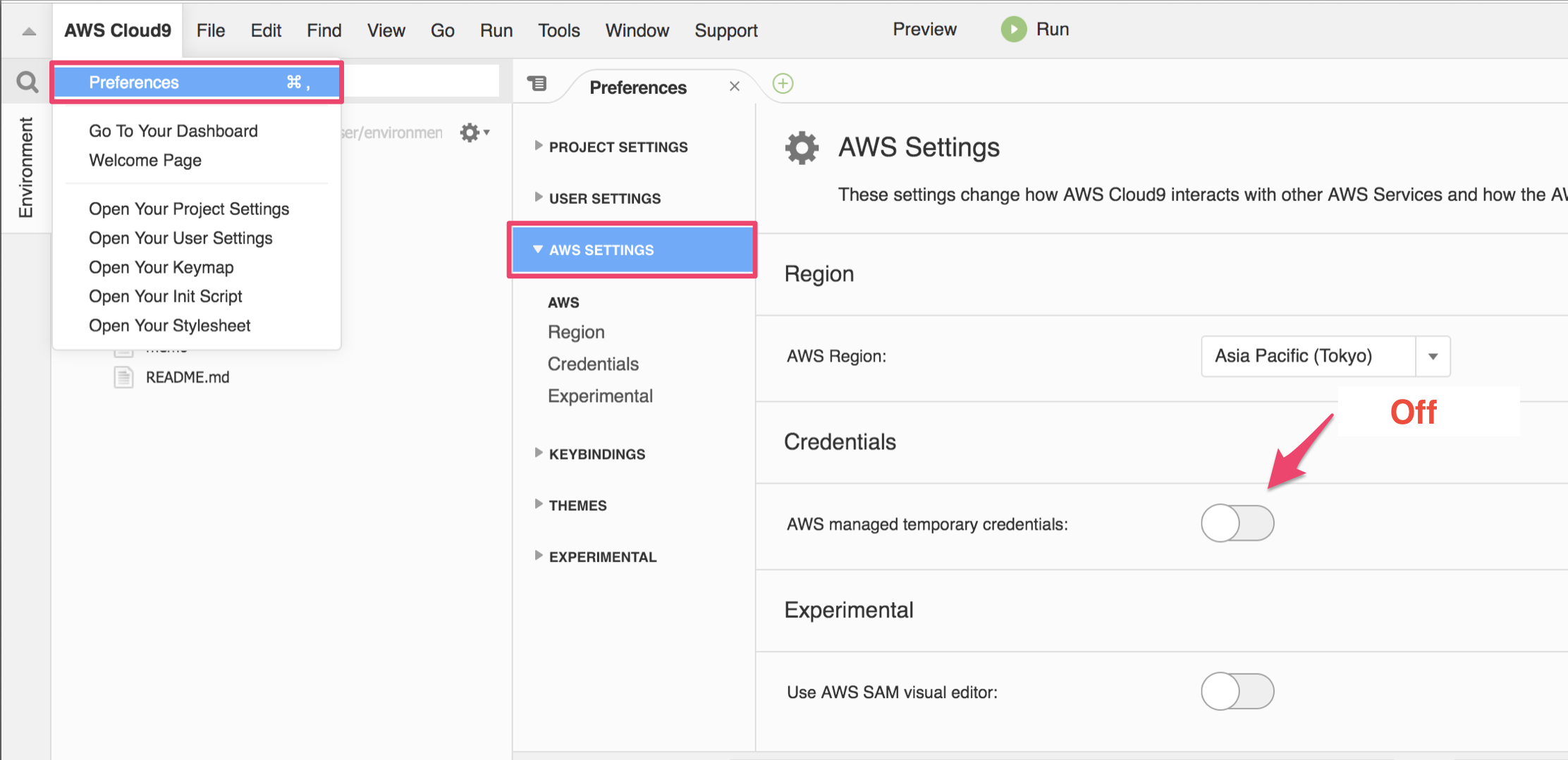Choose Open Your Keymap

[161, 268]
